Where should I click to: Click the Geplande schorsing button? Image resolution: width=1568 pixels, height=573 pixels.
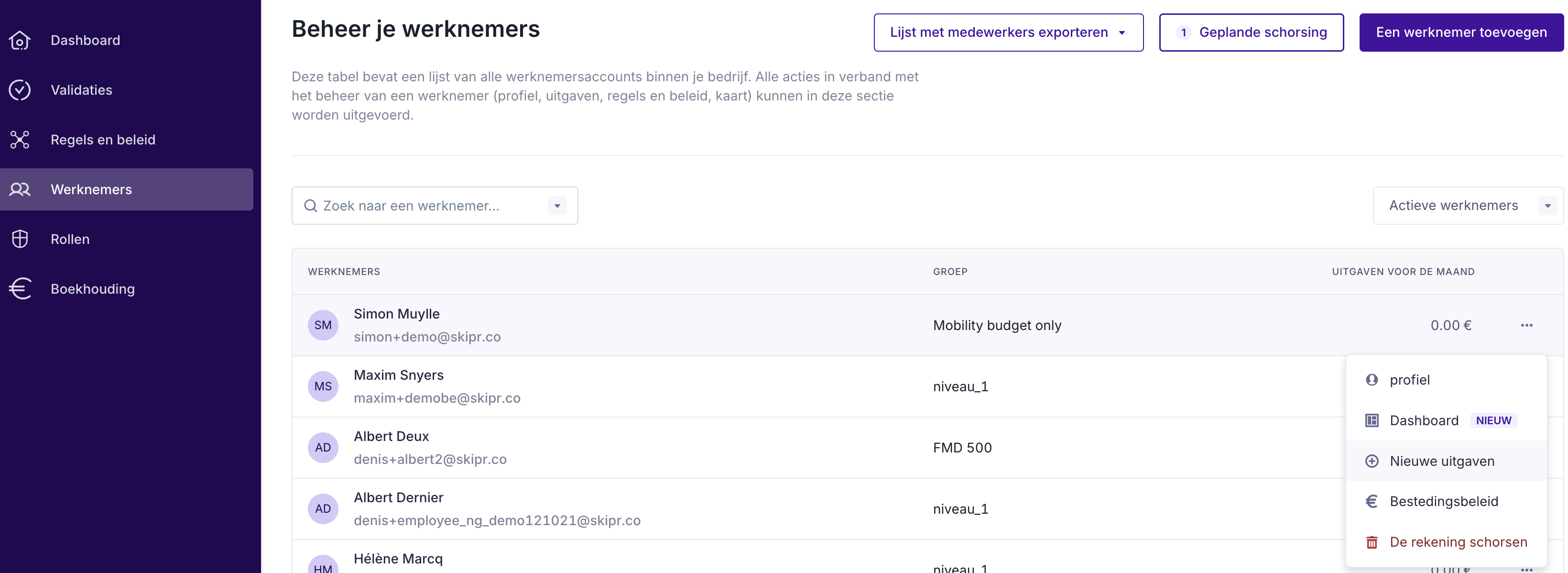pos(1251,32)
